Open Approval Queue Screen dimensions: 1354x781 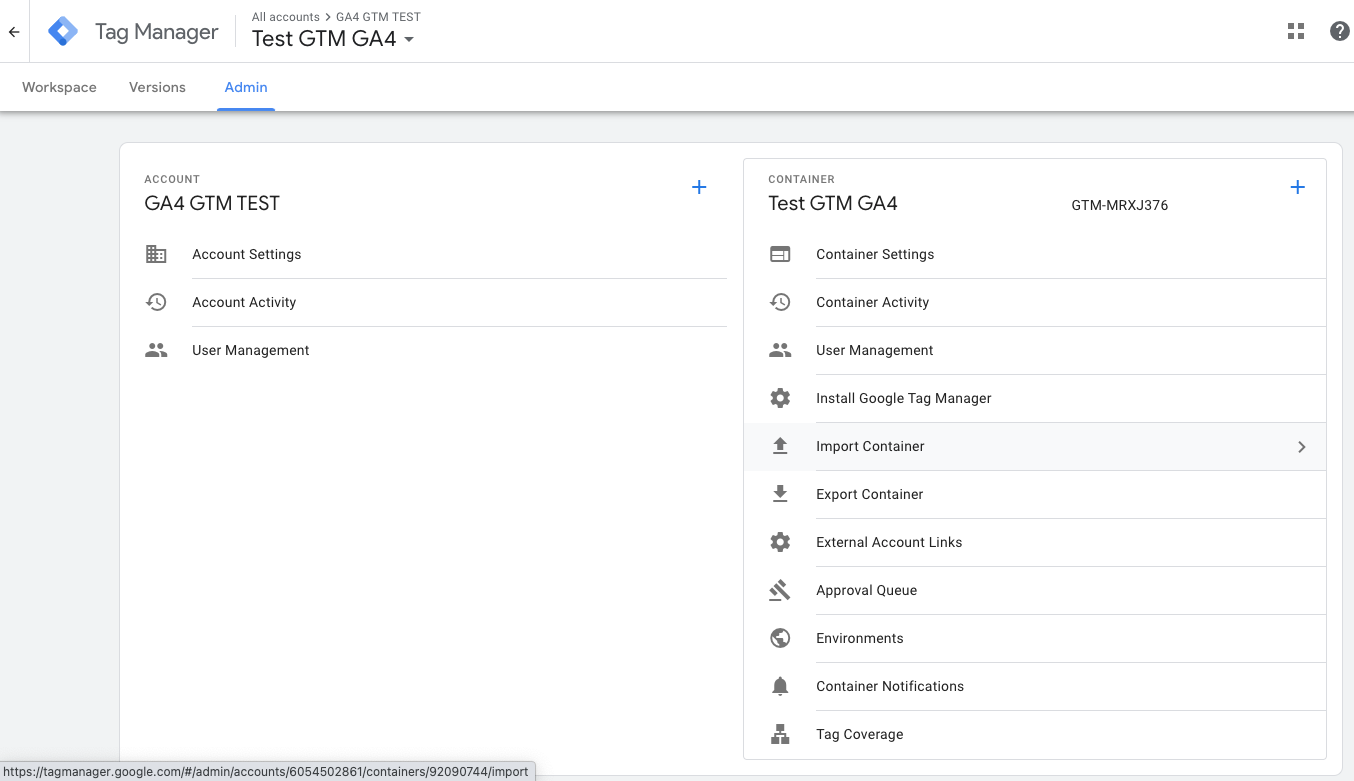[x=1035, y=590]
